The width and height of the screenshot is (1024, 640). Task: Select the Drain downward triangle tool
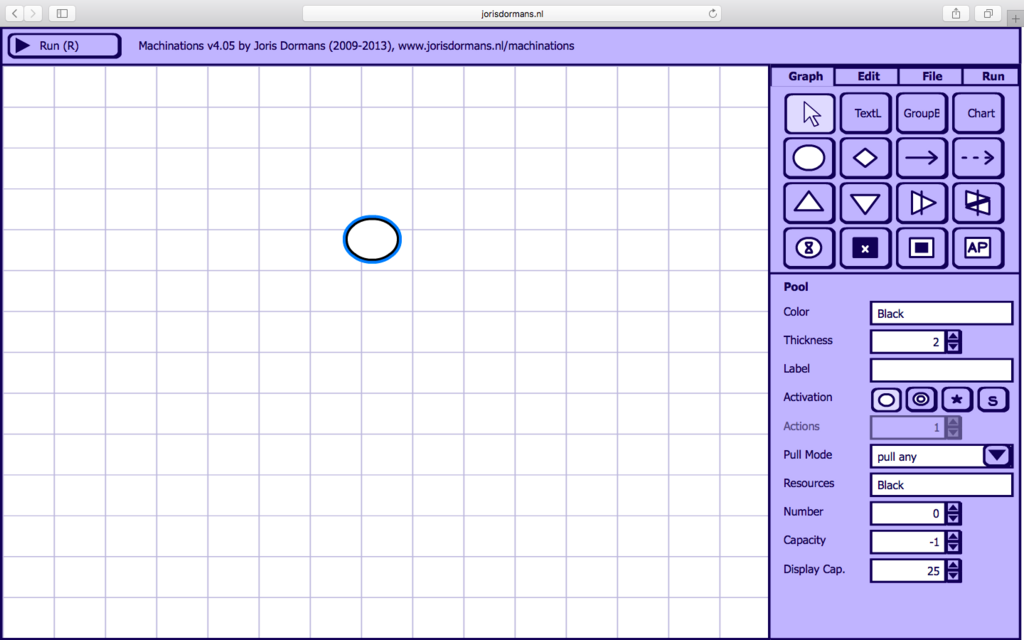pyautogui.click(x=865, y=203)
